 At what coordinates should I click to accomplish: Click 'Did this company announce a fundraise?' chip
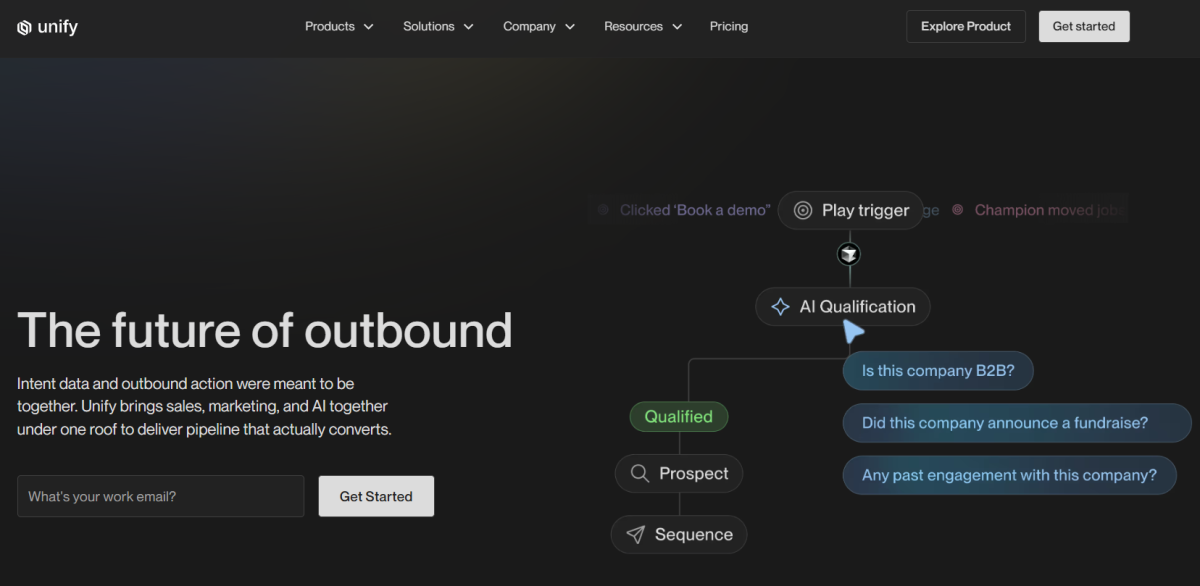[x=1016, y=423]
